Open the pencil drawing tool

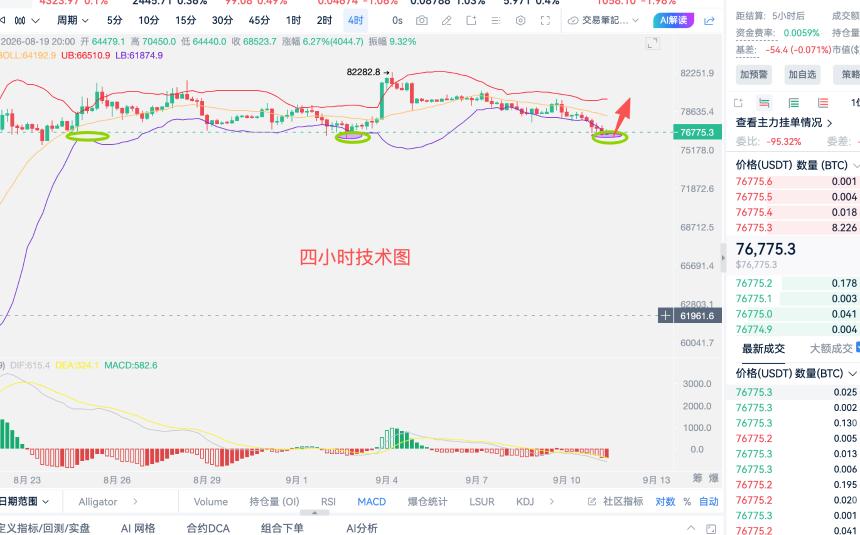[446, 20]
